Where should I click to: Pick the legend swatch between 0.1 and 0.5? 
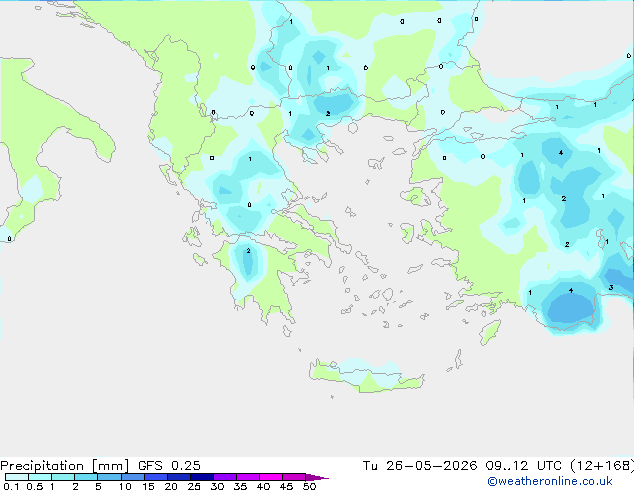(x=17, y=477)
